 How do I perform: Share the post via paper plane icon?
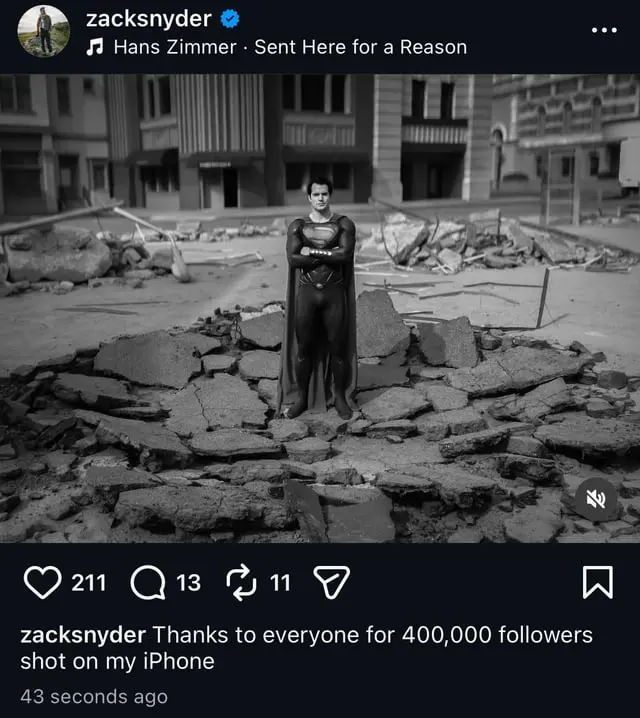(x=332, y=582)
